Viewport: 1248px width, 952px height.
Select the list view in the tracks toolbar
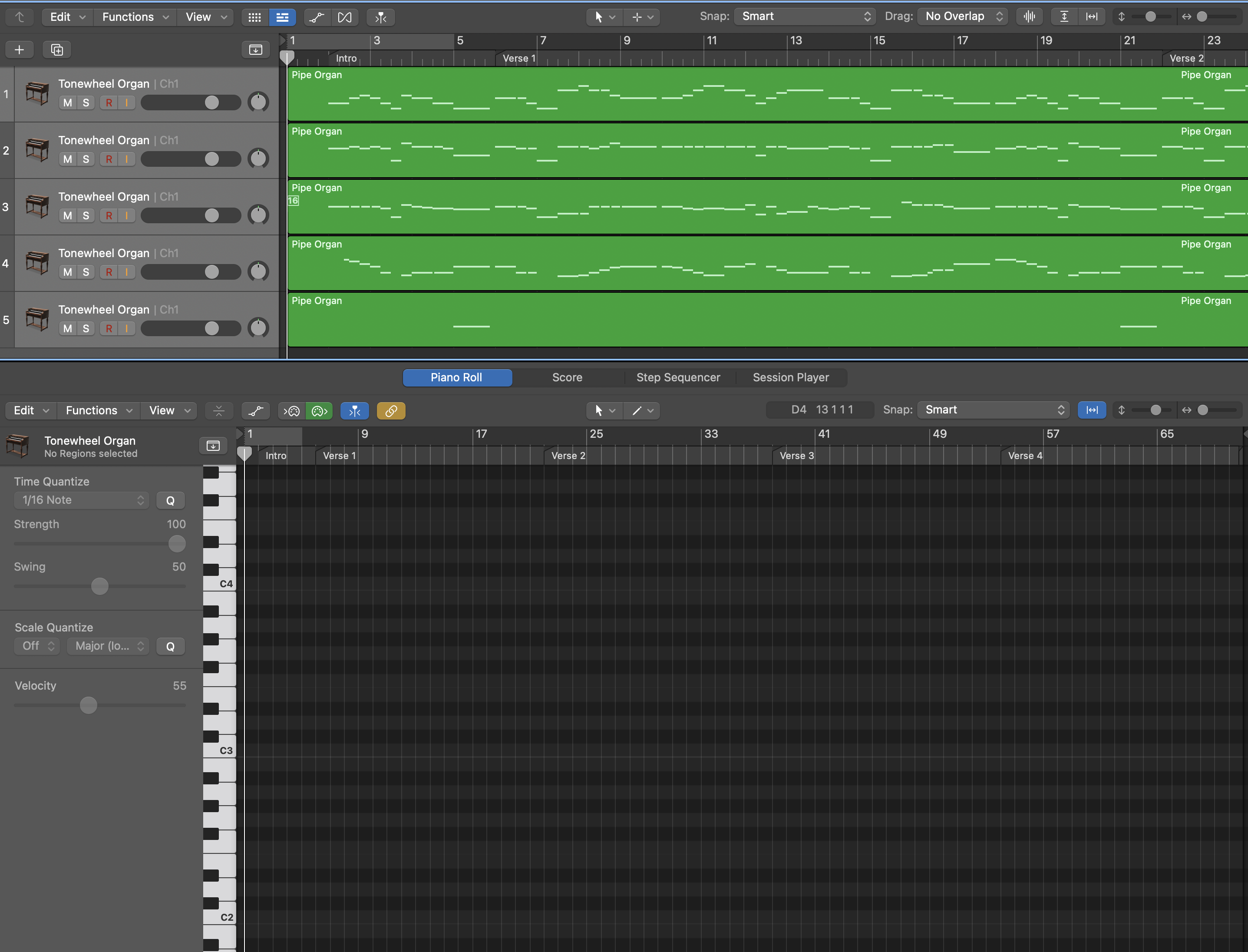[x=282, y=17]
